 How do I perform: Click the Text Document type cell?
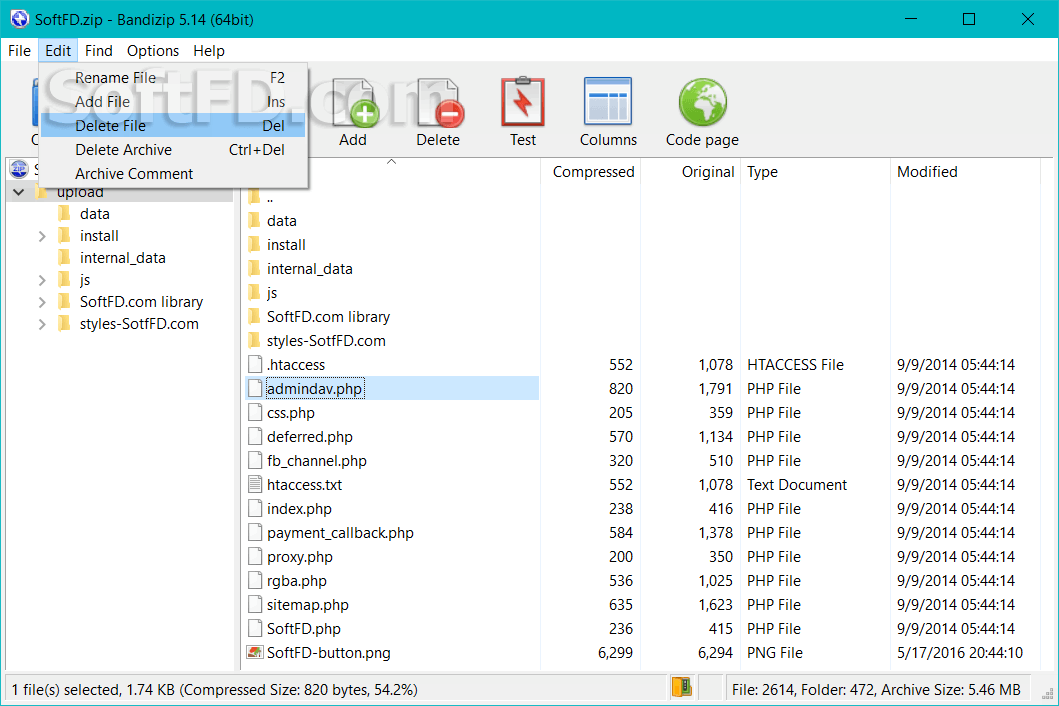[x=796, y=484]
